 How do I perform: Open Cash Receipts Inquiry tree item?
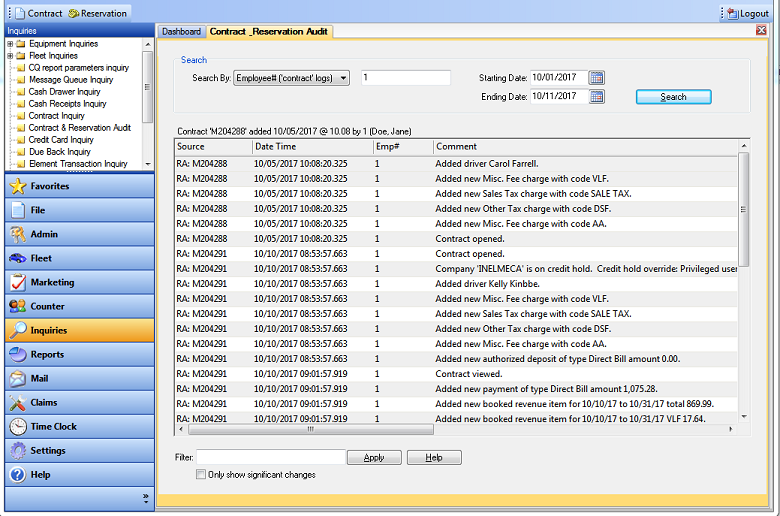coord(68,104)
